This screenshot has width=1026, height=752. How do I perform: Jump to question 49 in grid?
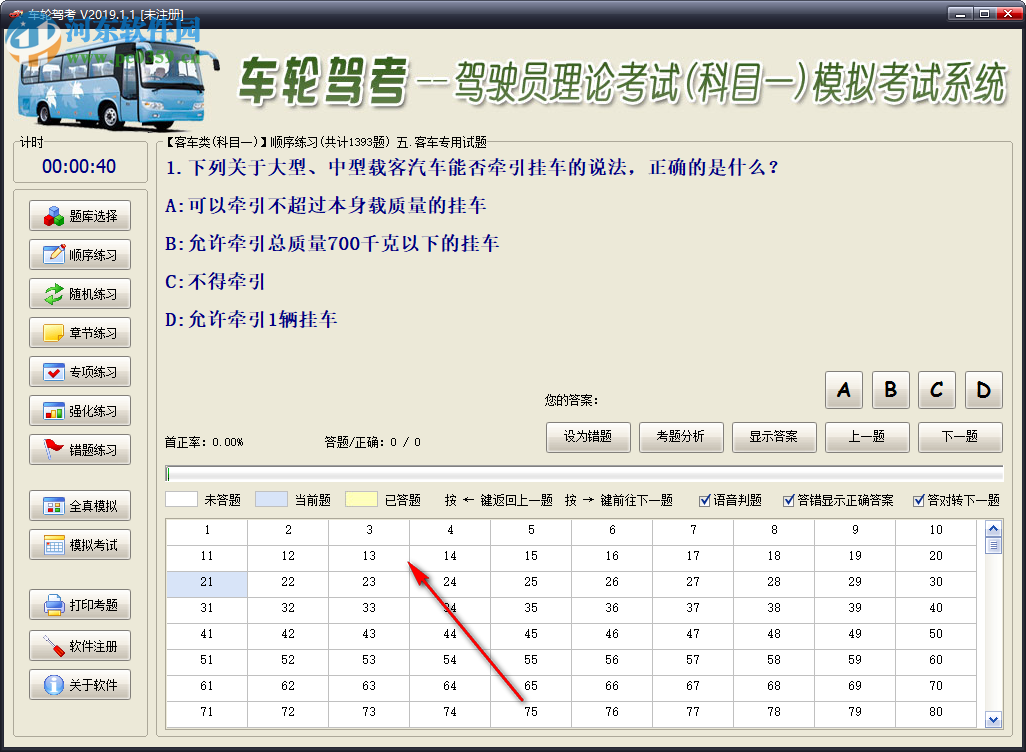click(x=855, y=636)
